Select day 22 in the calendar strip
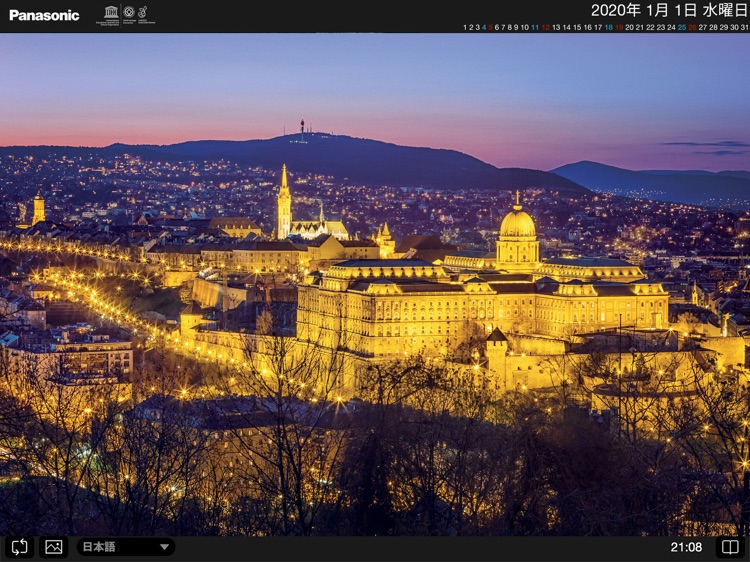 [651, 27]
